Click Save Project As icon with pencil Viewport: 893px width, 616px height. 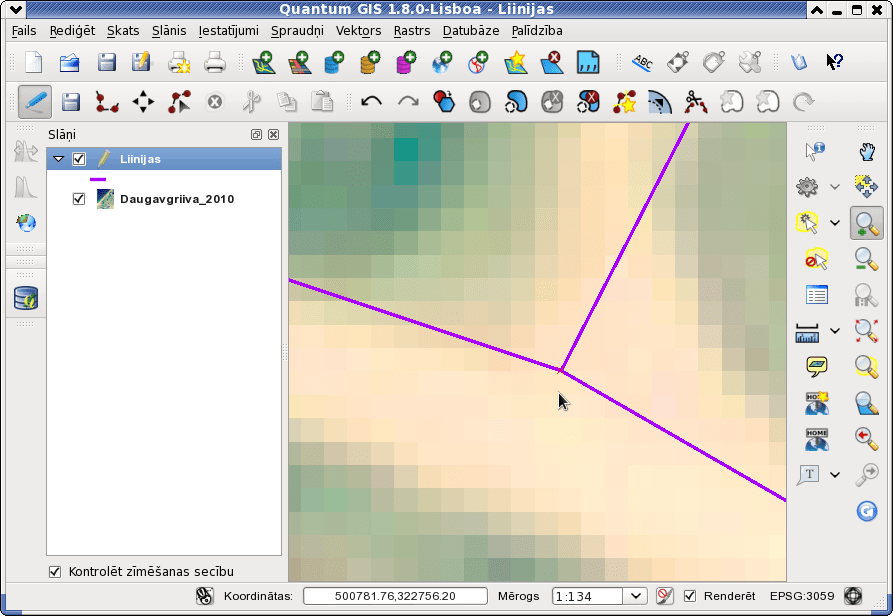tap(141, 62)
